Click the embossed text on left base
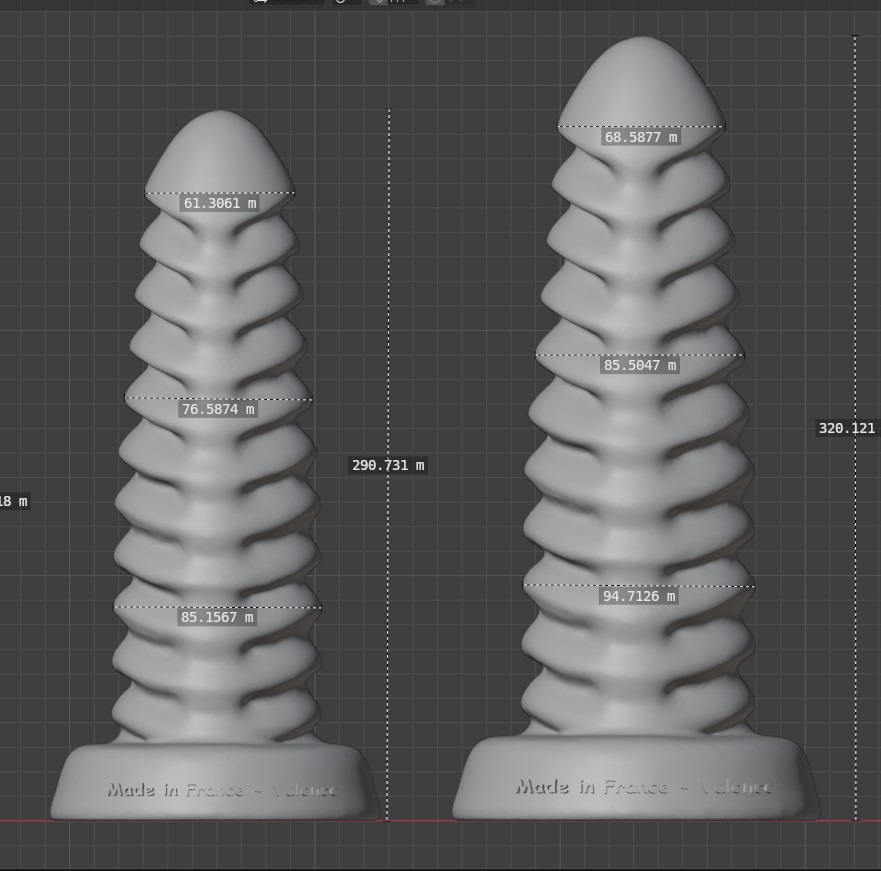This screenshot has width=881, height=871. pyautogui.click(x=222, y=790)
